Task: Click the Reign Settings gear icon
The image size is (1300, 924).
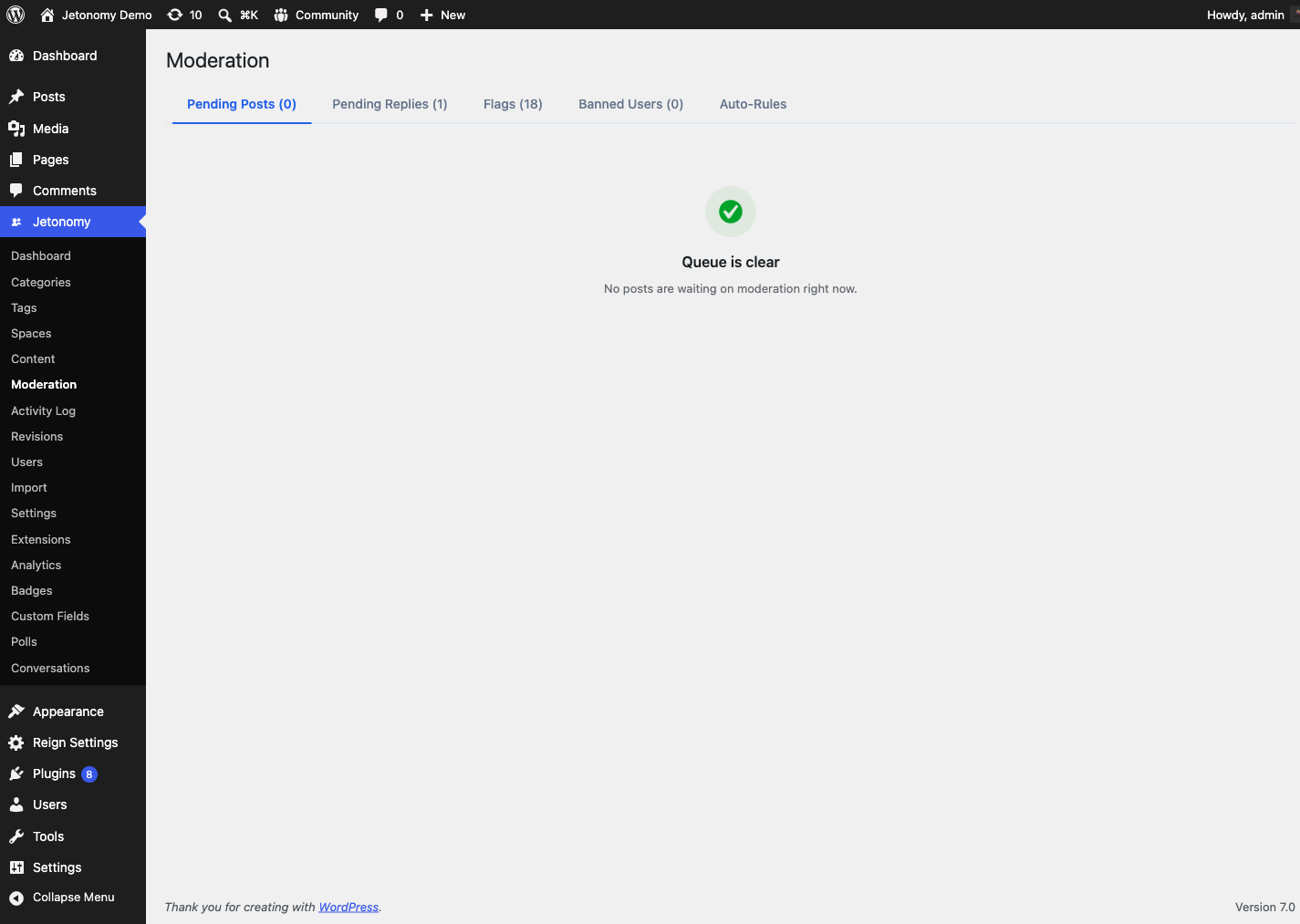Action: (16, 742)
